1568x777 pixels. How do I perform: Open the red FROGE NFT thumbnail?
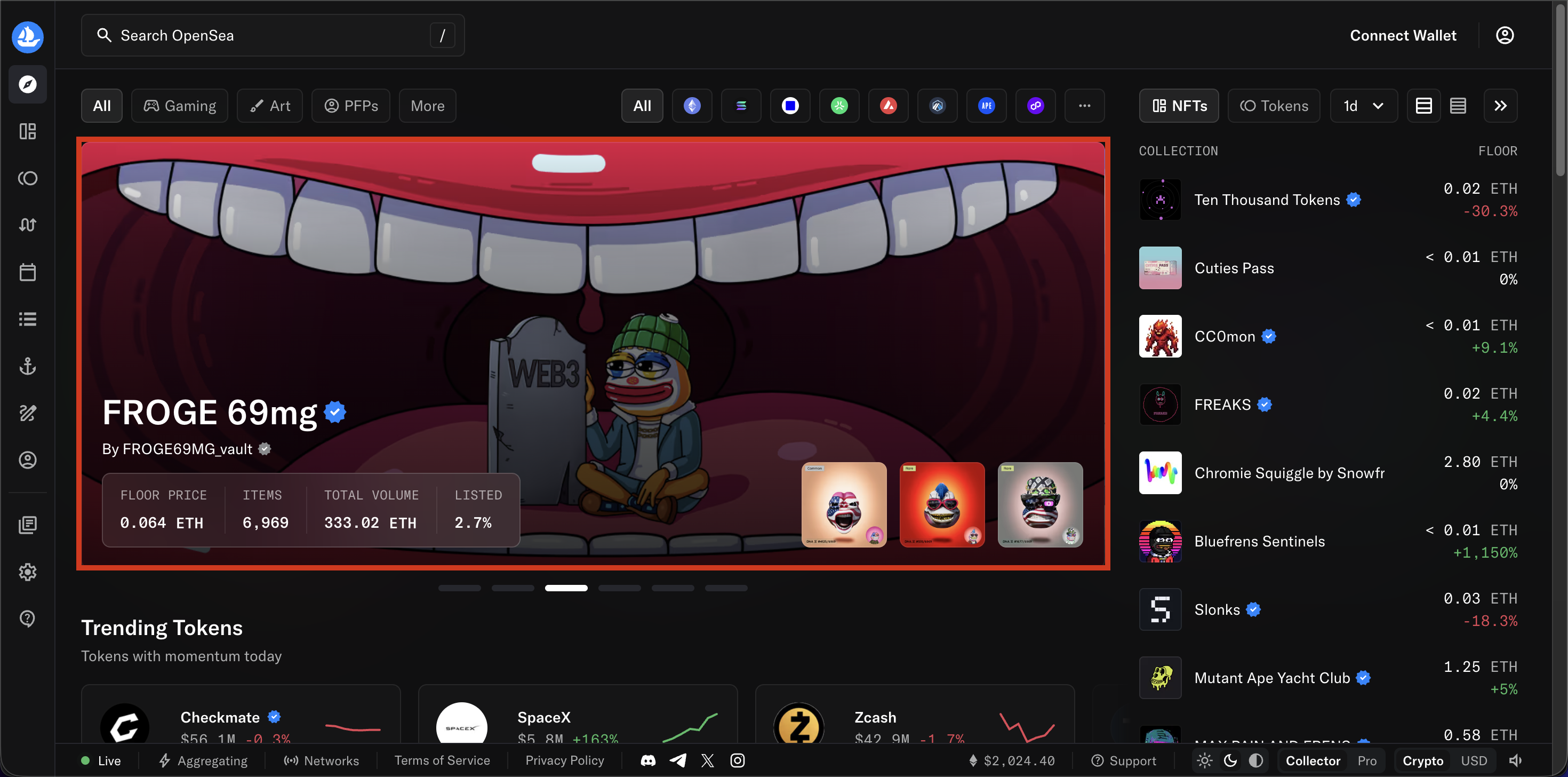(942, 505)
